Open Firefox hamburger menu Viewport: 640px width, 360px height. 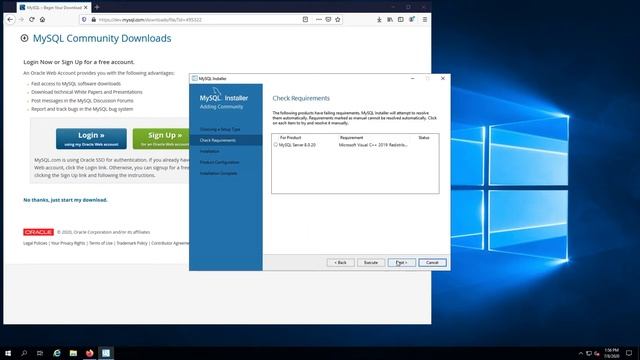(425, 19)
